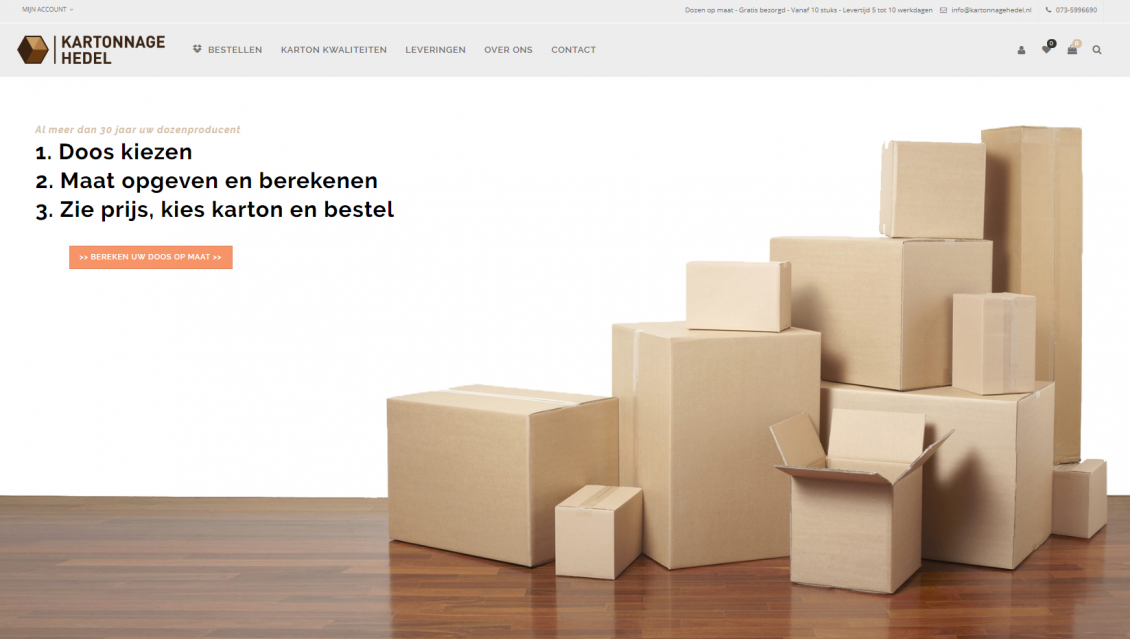1130x639 pixels.
Task: Click the info@kartonnagehedel.nl email link
Action: 991,10
